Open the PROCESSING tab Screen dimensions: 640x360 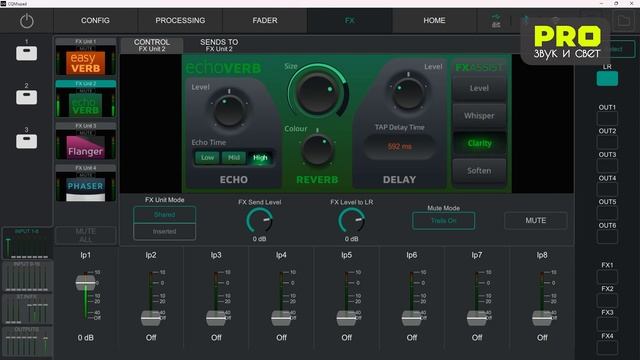pos(180,20)
